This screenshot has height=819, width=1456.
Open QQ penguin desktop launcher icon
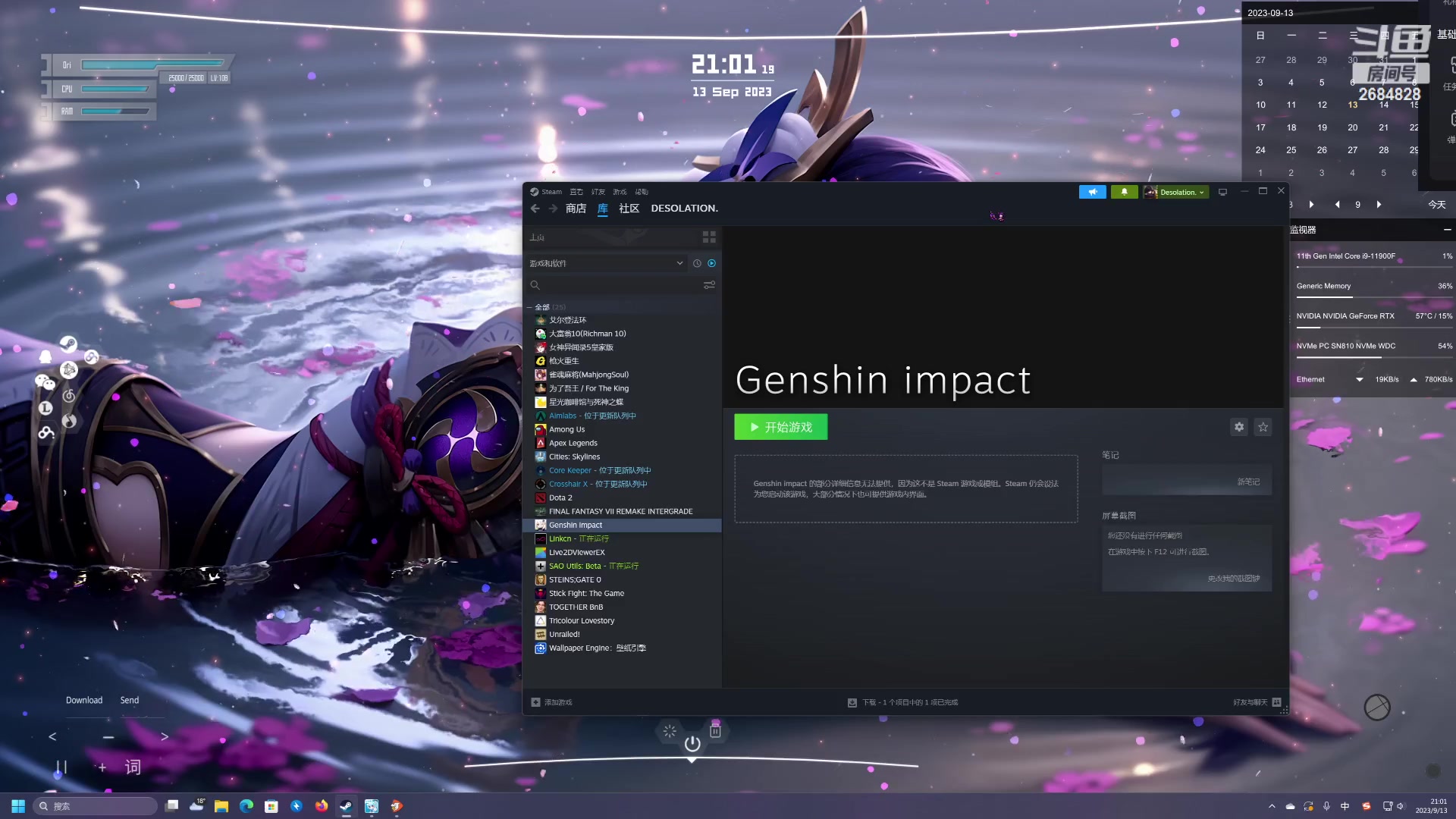[45, 356]
